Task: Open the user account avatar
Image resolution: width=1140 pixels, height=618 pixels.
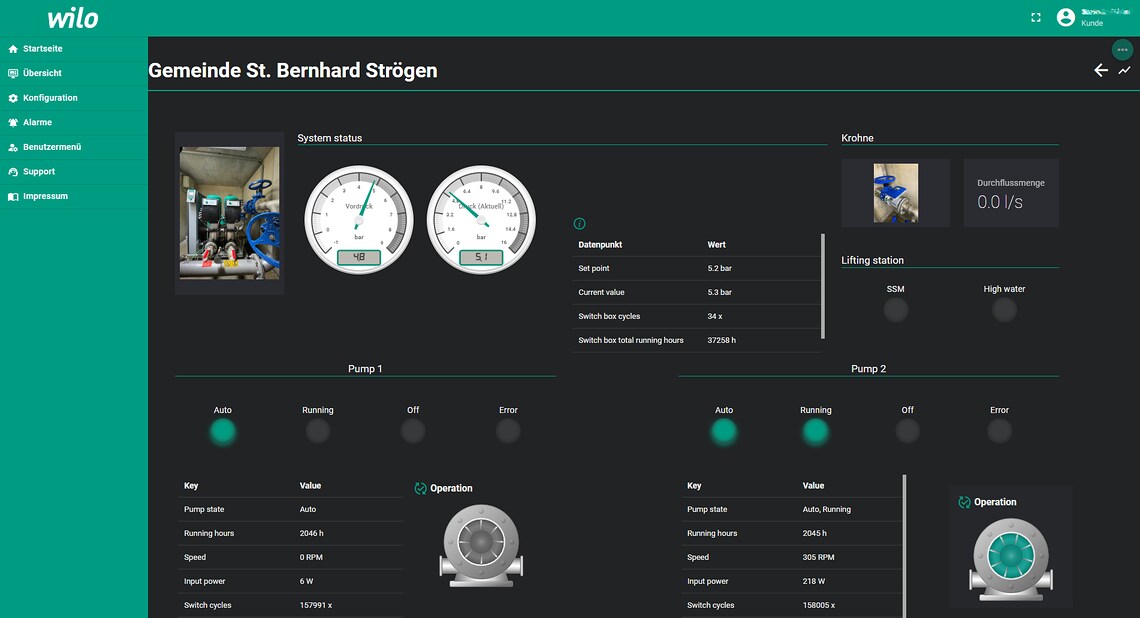Action: [1065, 18]
